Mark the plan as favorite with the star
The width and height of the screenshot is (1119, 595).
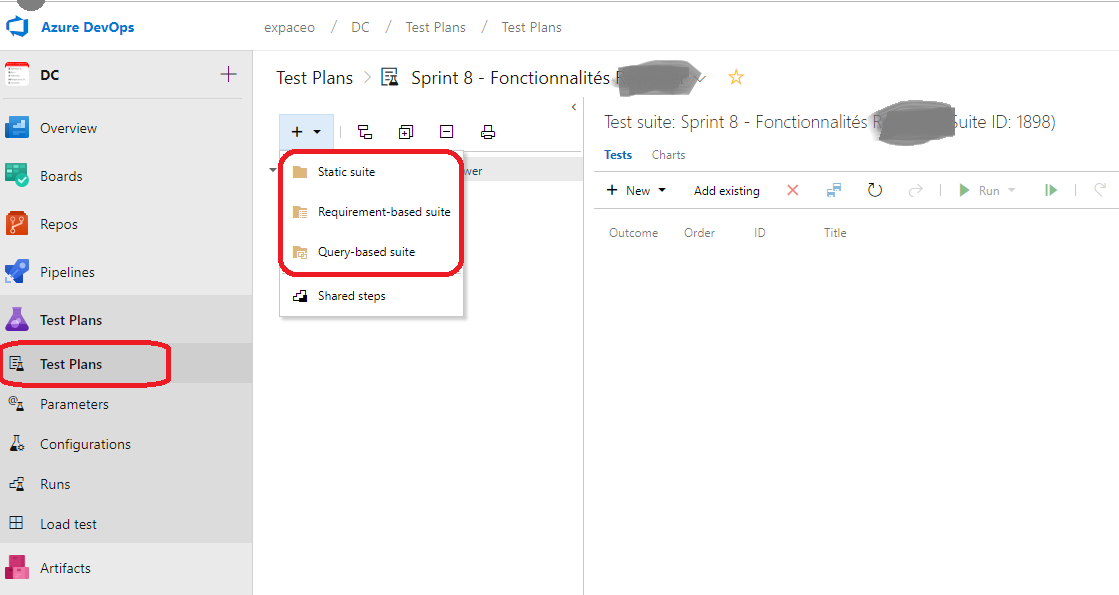(x=736, y=77)
